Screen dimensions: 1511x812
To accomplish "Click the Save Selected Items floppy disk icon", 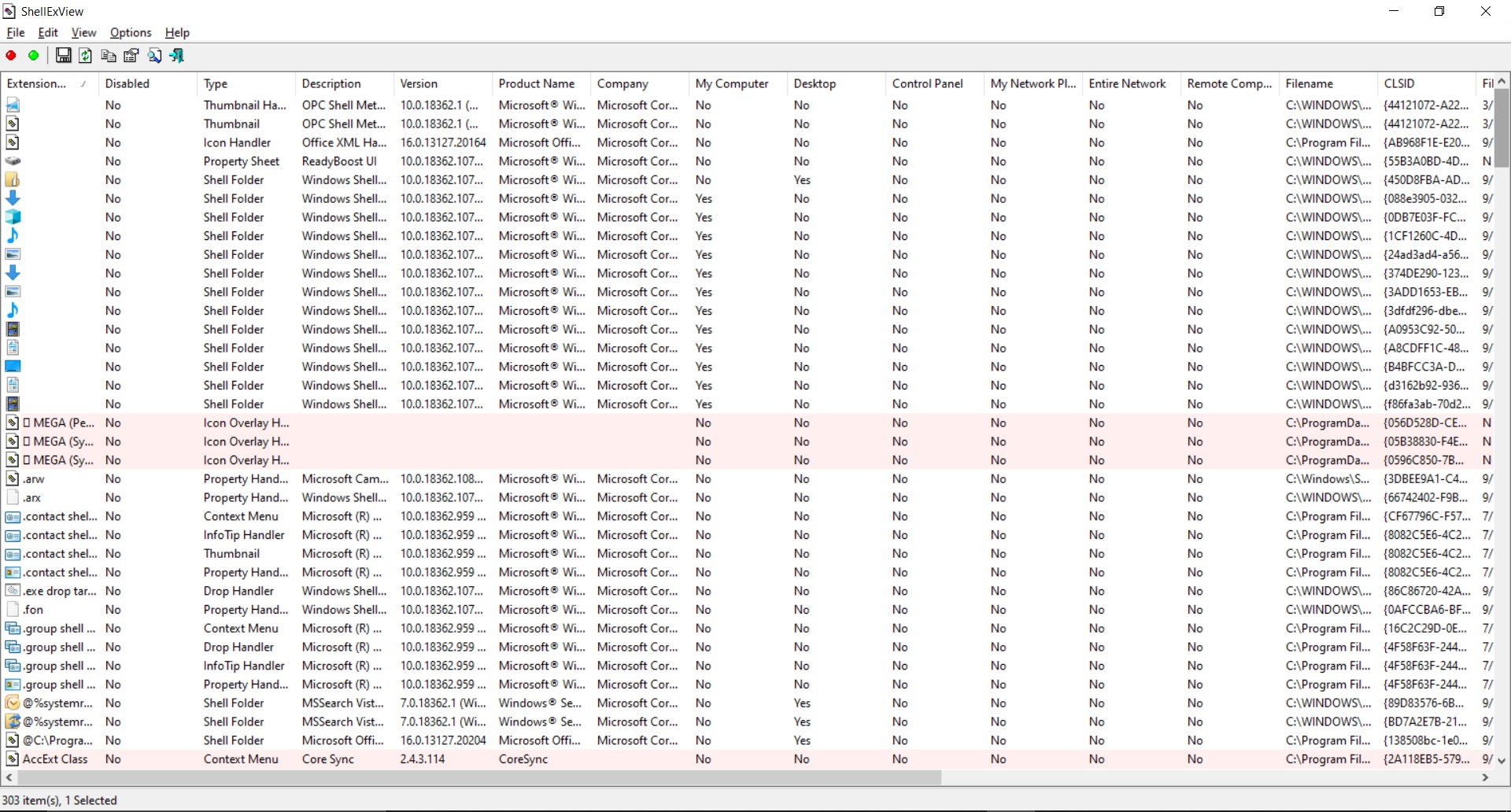I will (63, 55).
